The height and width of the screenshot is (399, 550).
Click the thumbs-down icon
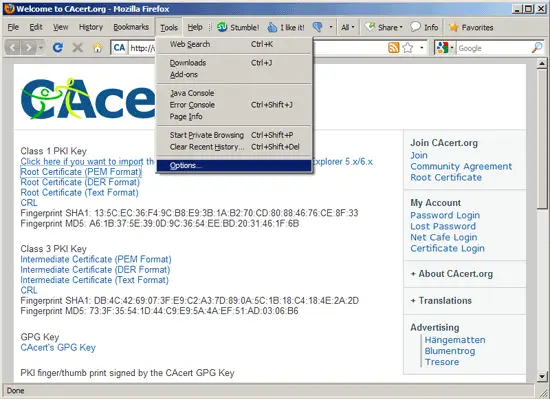pyautogui.click(x=317, y=27)
